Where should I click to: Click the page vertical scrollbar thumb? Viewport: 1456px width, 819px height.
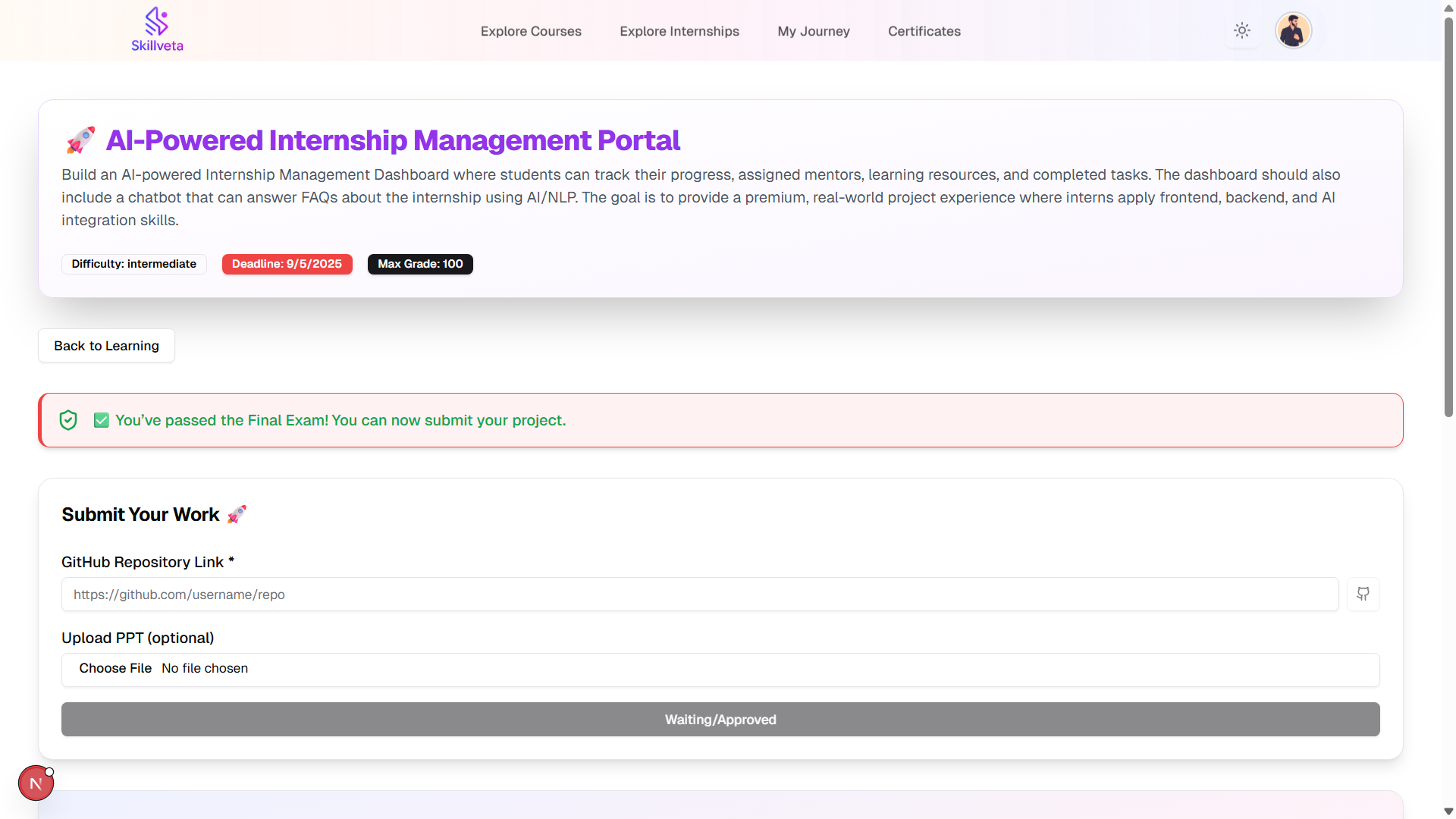(1448, 216)
